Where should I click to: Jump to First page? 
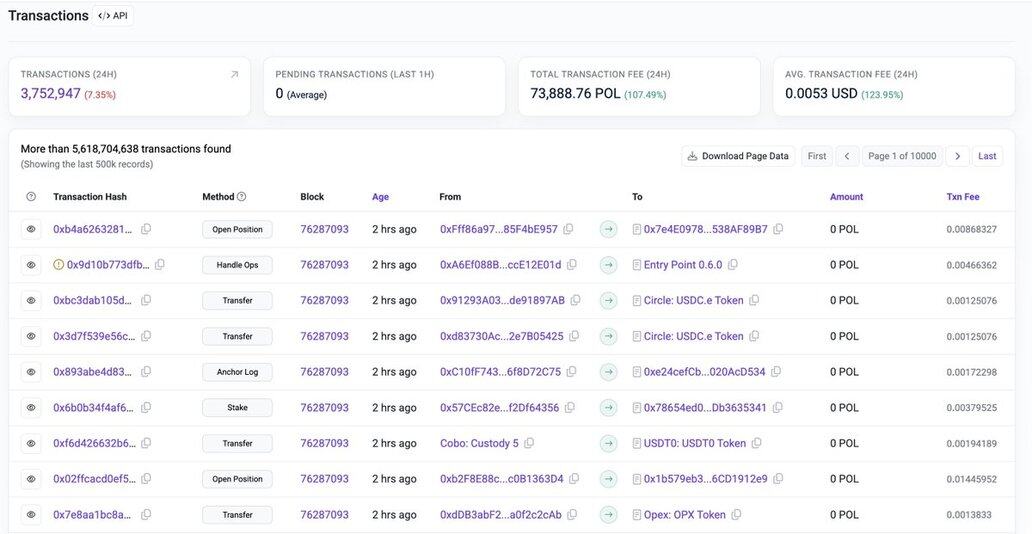pyautogui.click(x=817, y=156)
